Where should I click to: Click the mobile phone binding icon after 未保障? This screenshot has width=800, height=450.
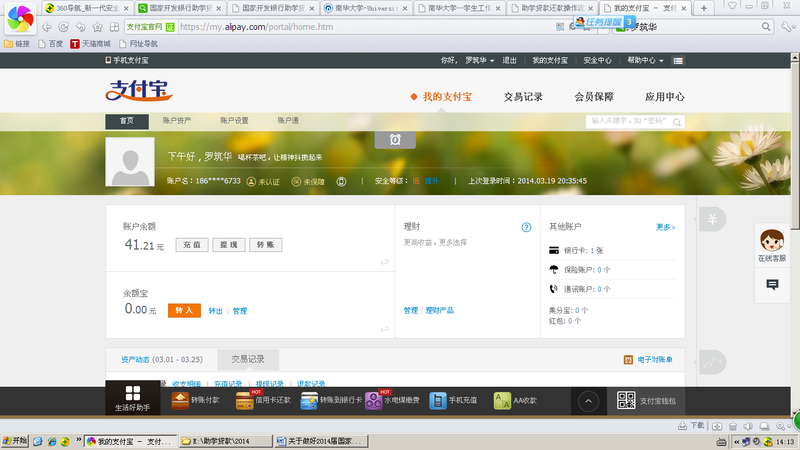341,182
